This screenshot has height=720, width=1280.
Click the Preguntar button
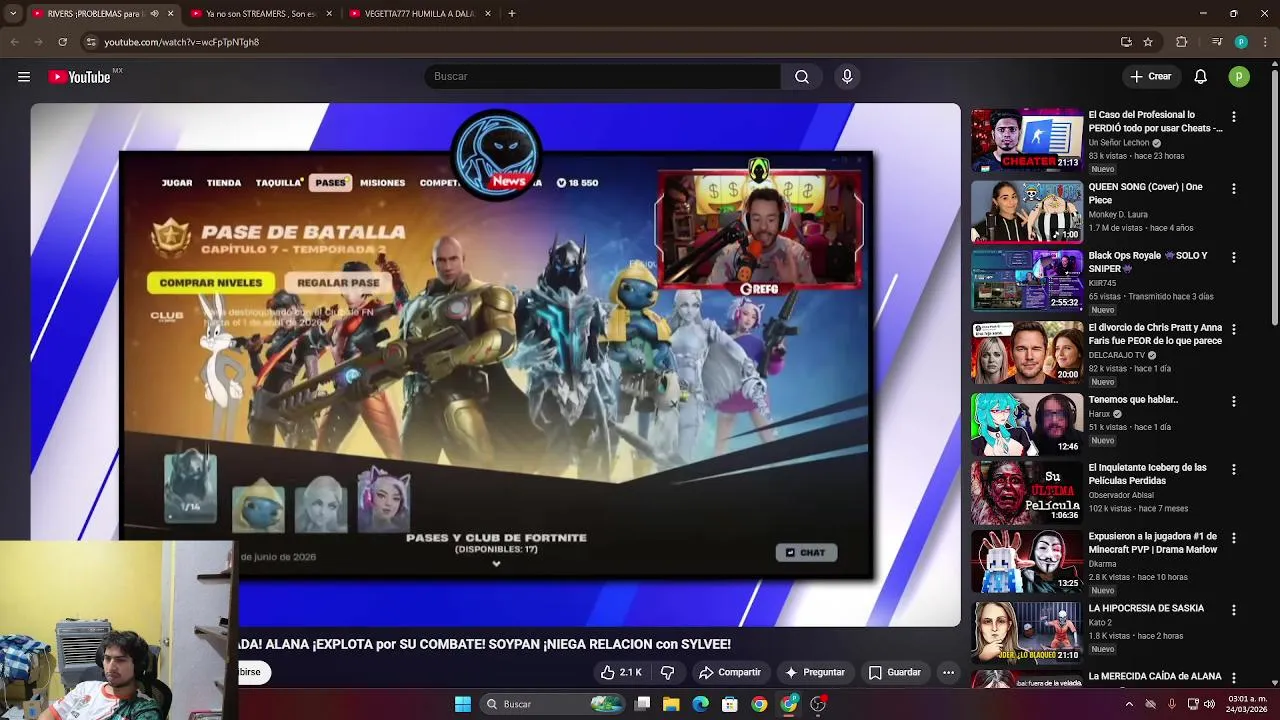pyautogui.click(x=815, y=672)
